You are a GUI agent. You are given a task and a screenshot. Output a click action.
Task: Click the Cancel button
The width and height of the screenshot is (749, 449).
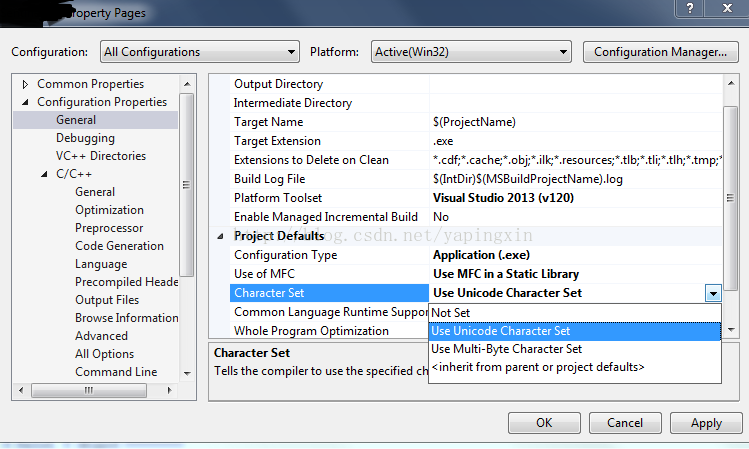pos(625,423)
